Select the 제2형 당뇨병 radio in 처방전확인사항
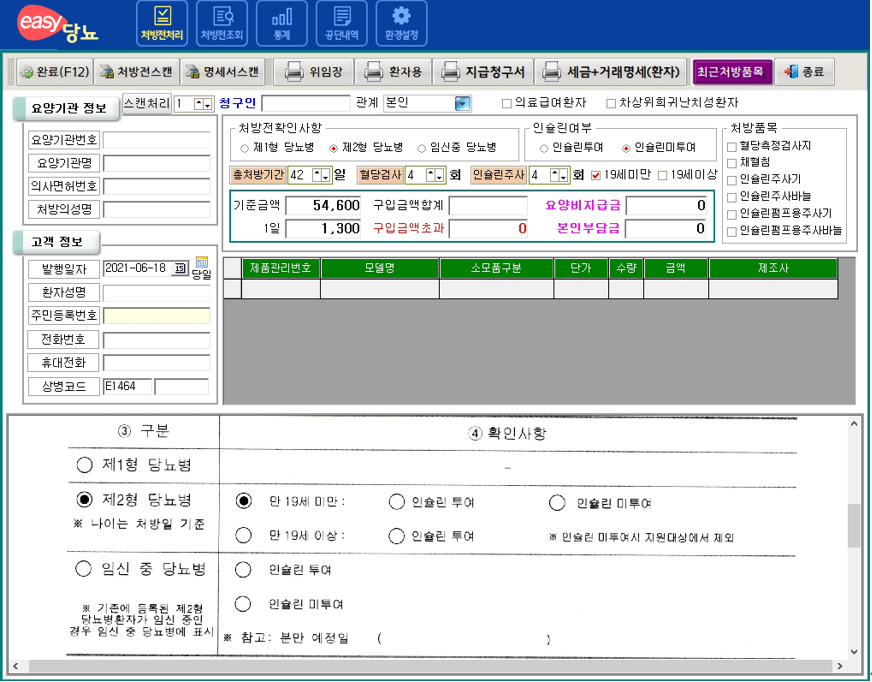 coord(333,149)
